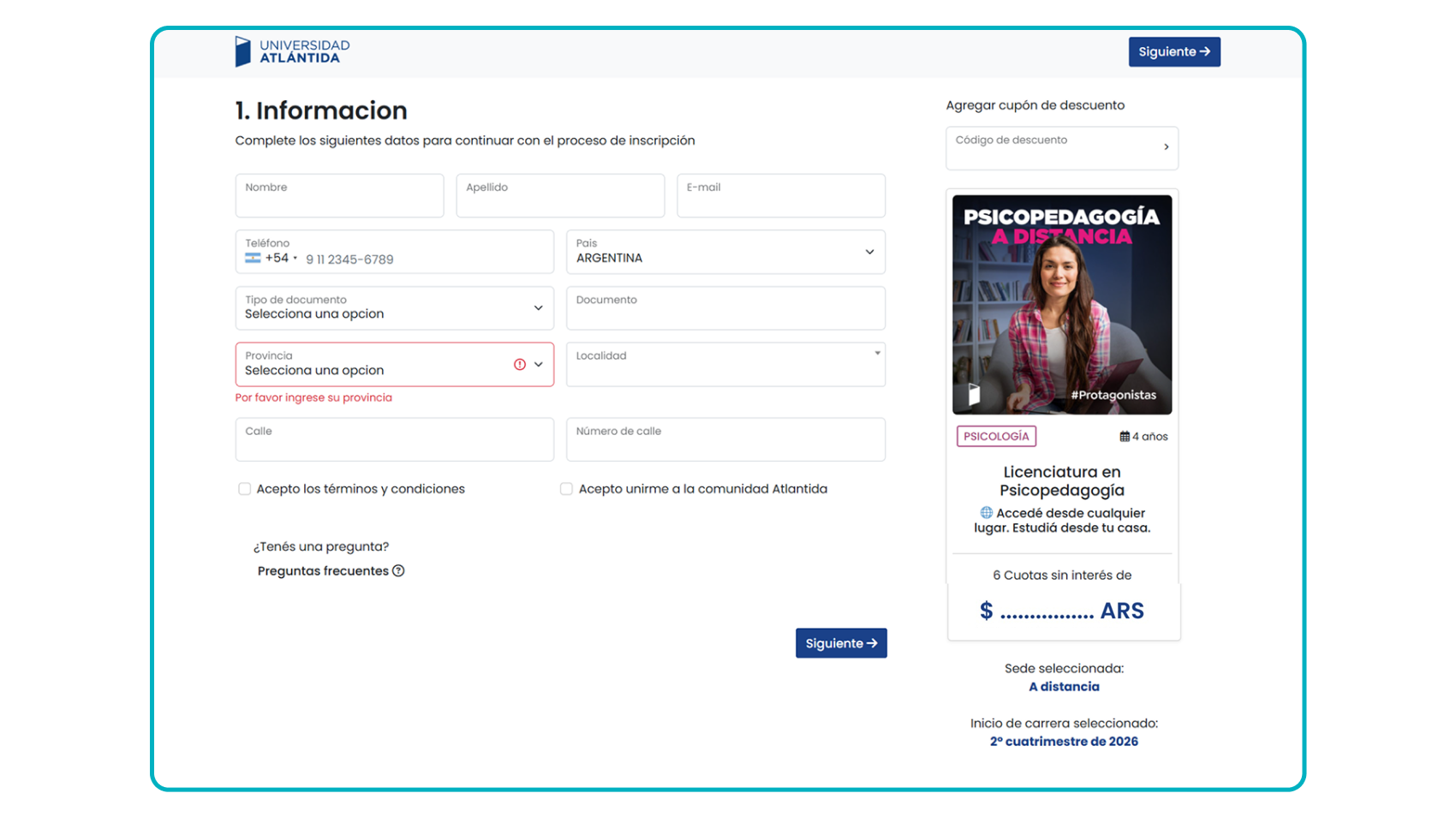Click the Código de descuento input
Viewport: 1456px width, 817px height.
[1062, 148]
